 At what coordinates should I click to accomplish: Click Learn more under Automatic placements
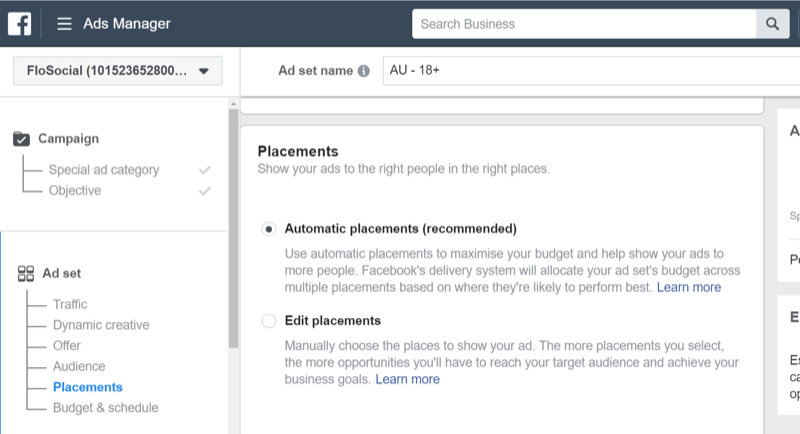689,287
